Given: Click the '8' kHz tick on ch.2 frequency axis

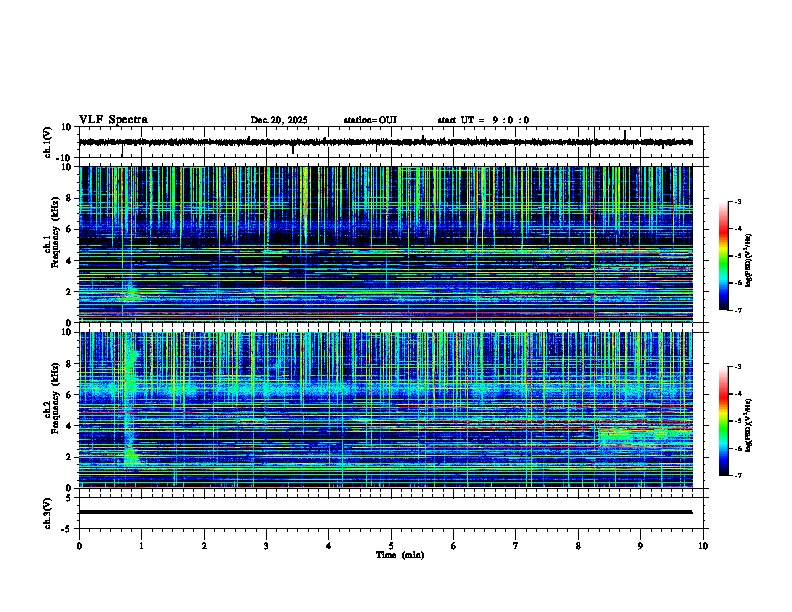Looking at the screenshot, I should [70, 364].
